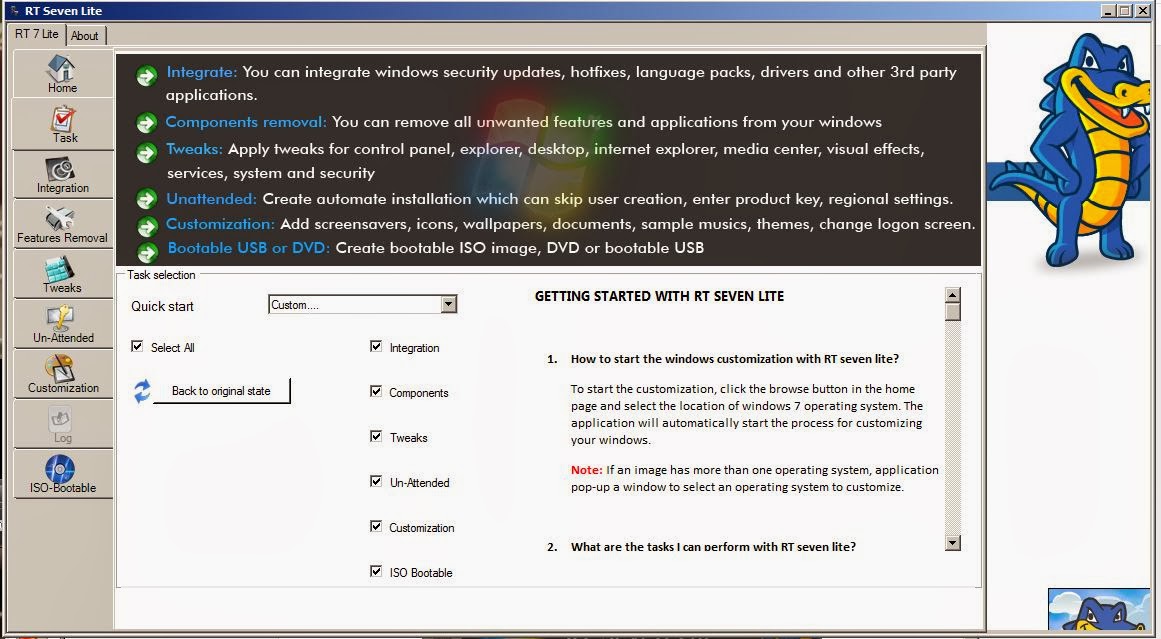Viewport: 1161px width, 639px height.
Task: Open the Integration sidebar icon
Action: [62, 175]
